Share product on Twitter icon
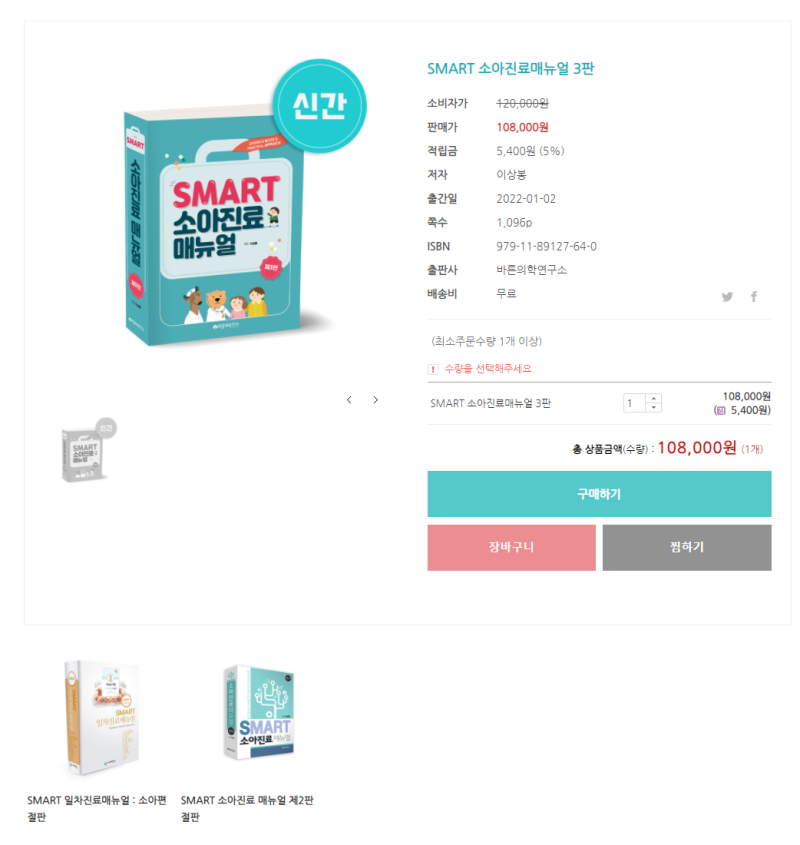 click(x=727, y=297)
